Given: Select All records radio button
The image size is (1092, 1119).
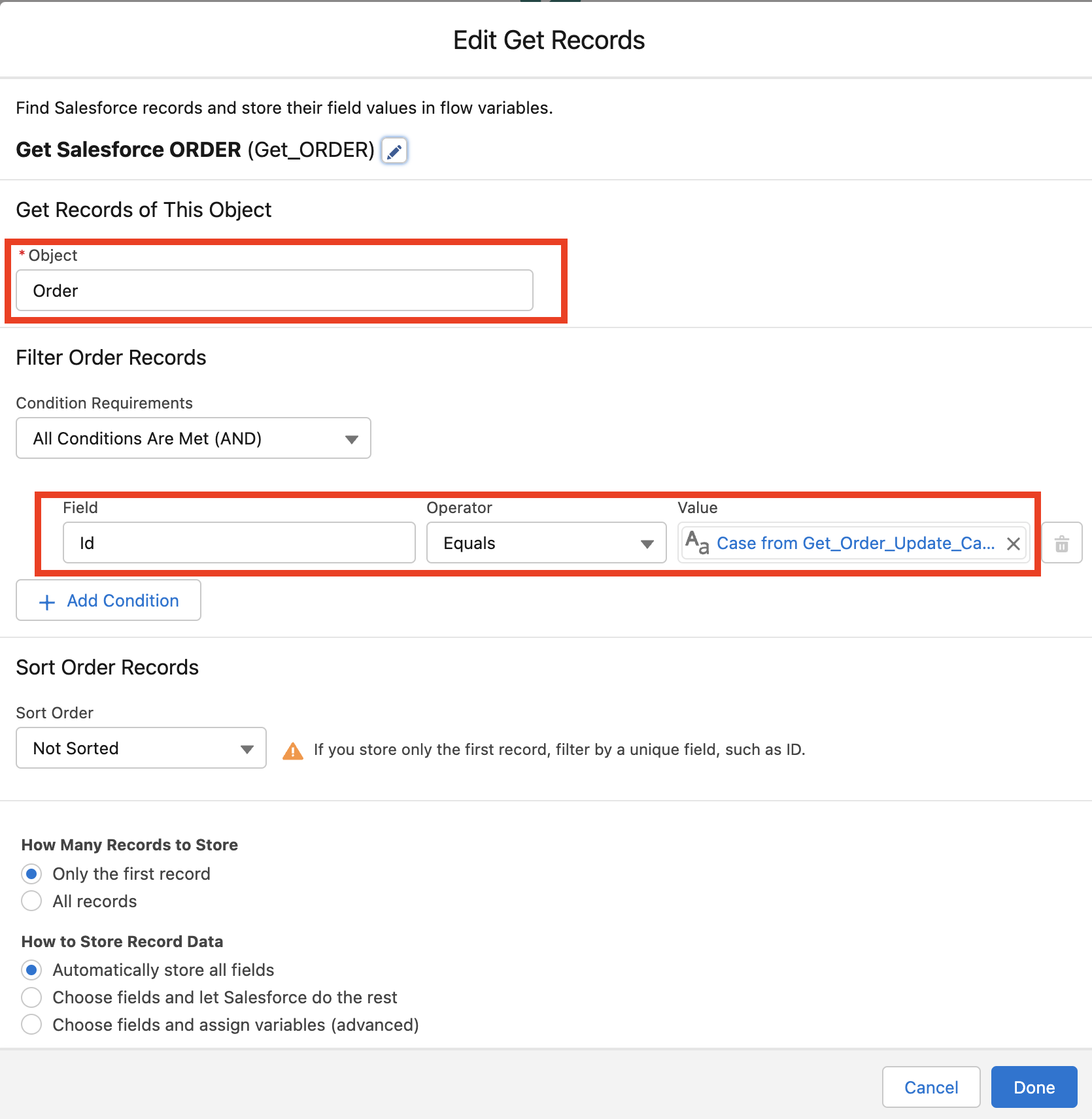Looking at the screenshot, I should 31,901.
